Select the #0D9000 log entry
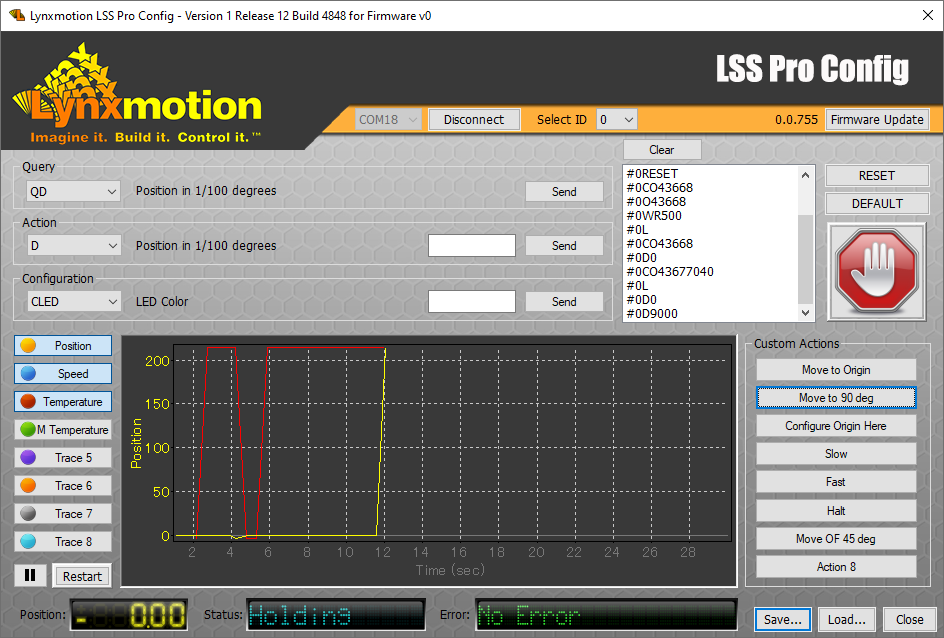Viewport: 944px width, 638px height. (x=652, y=314)
